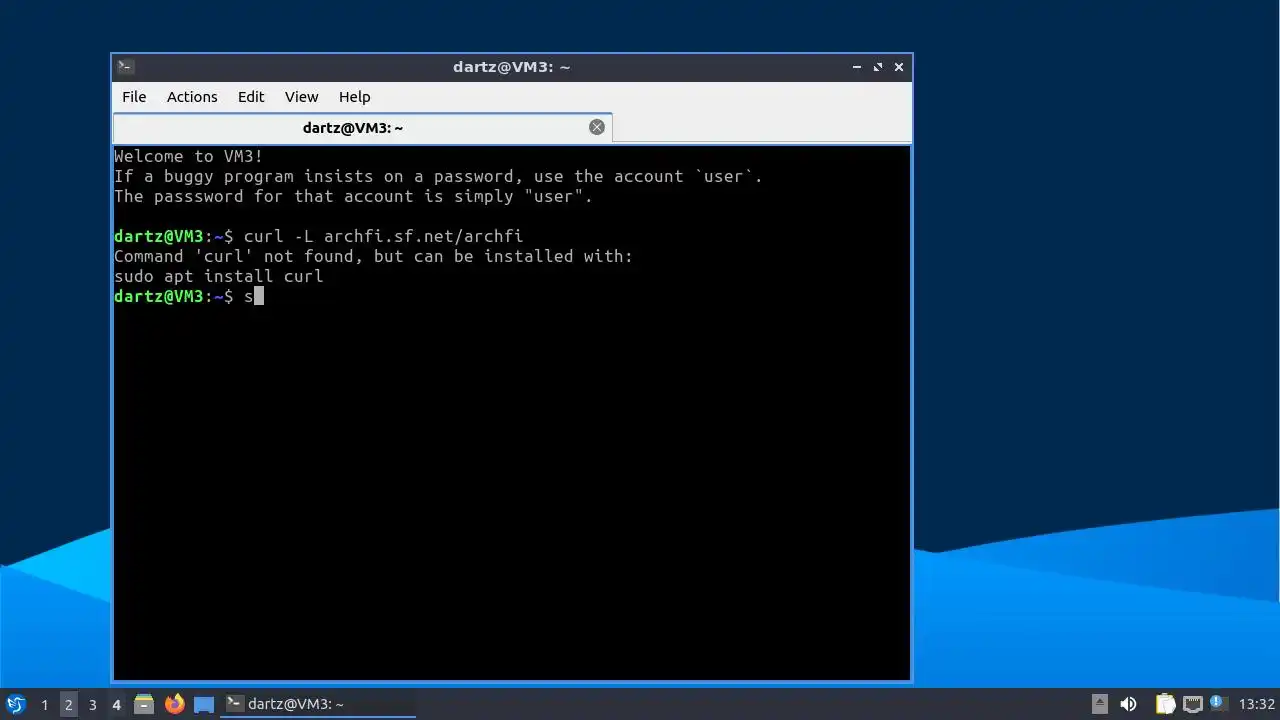Expand the system tray arrow
Viewport: 1280px width, 720px height.
tap(1099, 704)
